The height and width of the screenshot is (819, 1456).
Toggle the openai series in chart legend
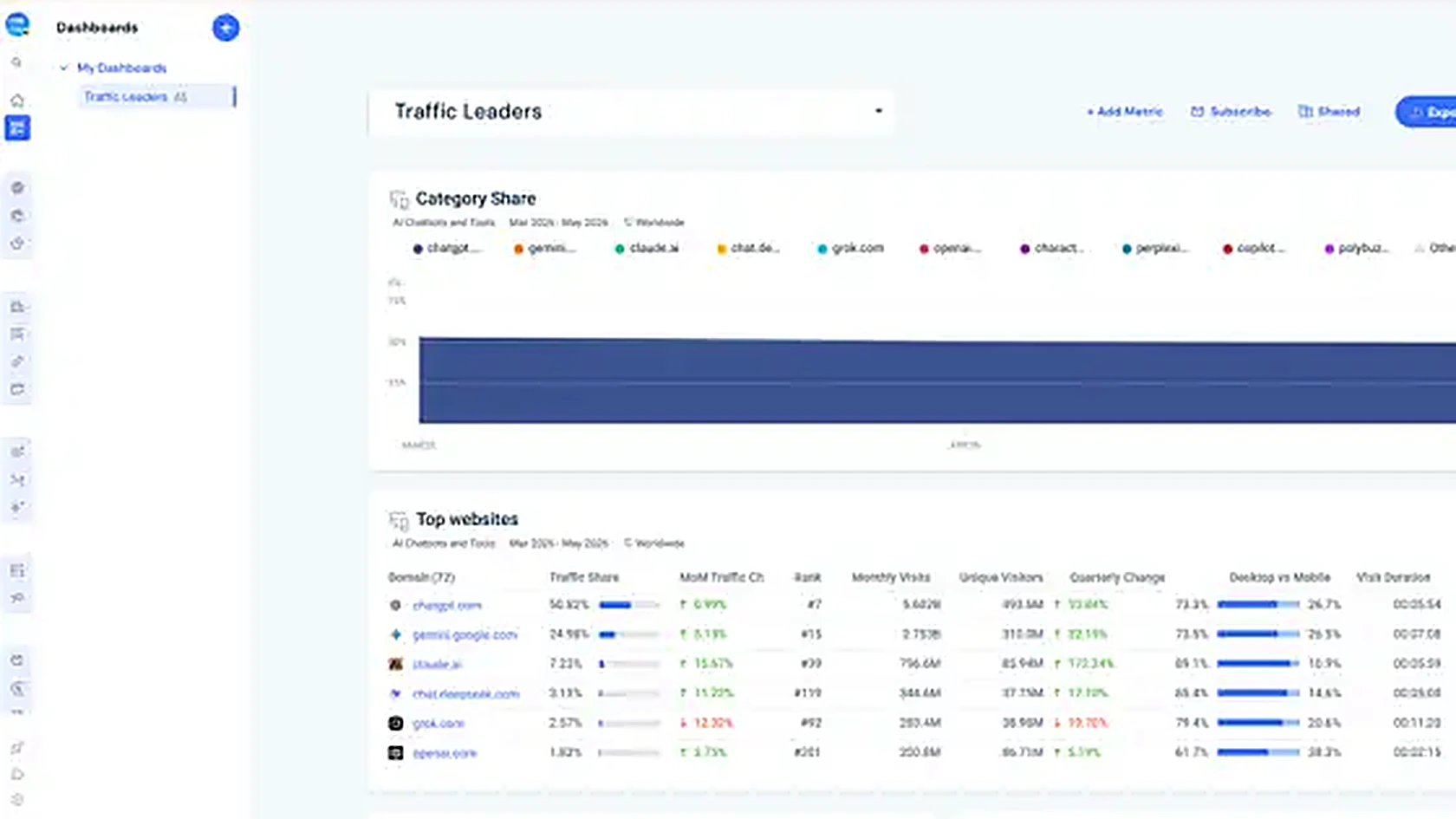click(950, 248)
